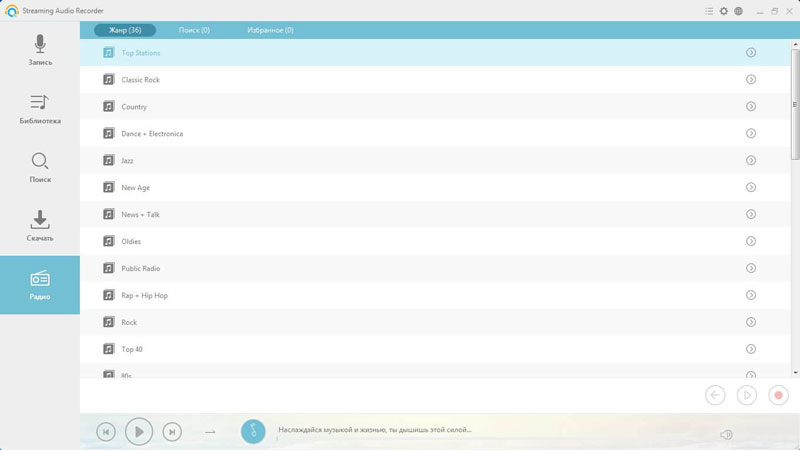Expand Top Stations with its arrow
800x450 pixels.
click(x=751, y=53)
